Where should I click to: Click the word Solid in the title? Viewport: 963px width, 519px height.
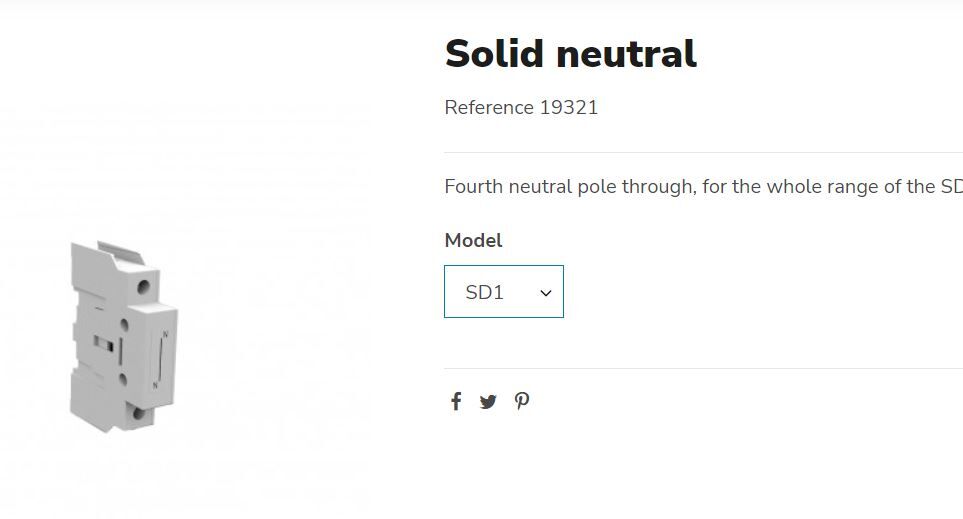pyautogui.click(x=494, y=53)
